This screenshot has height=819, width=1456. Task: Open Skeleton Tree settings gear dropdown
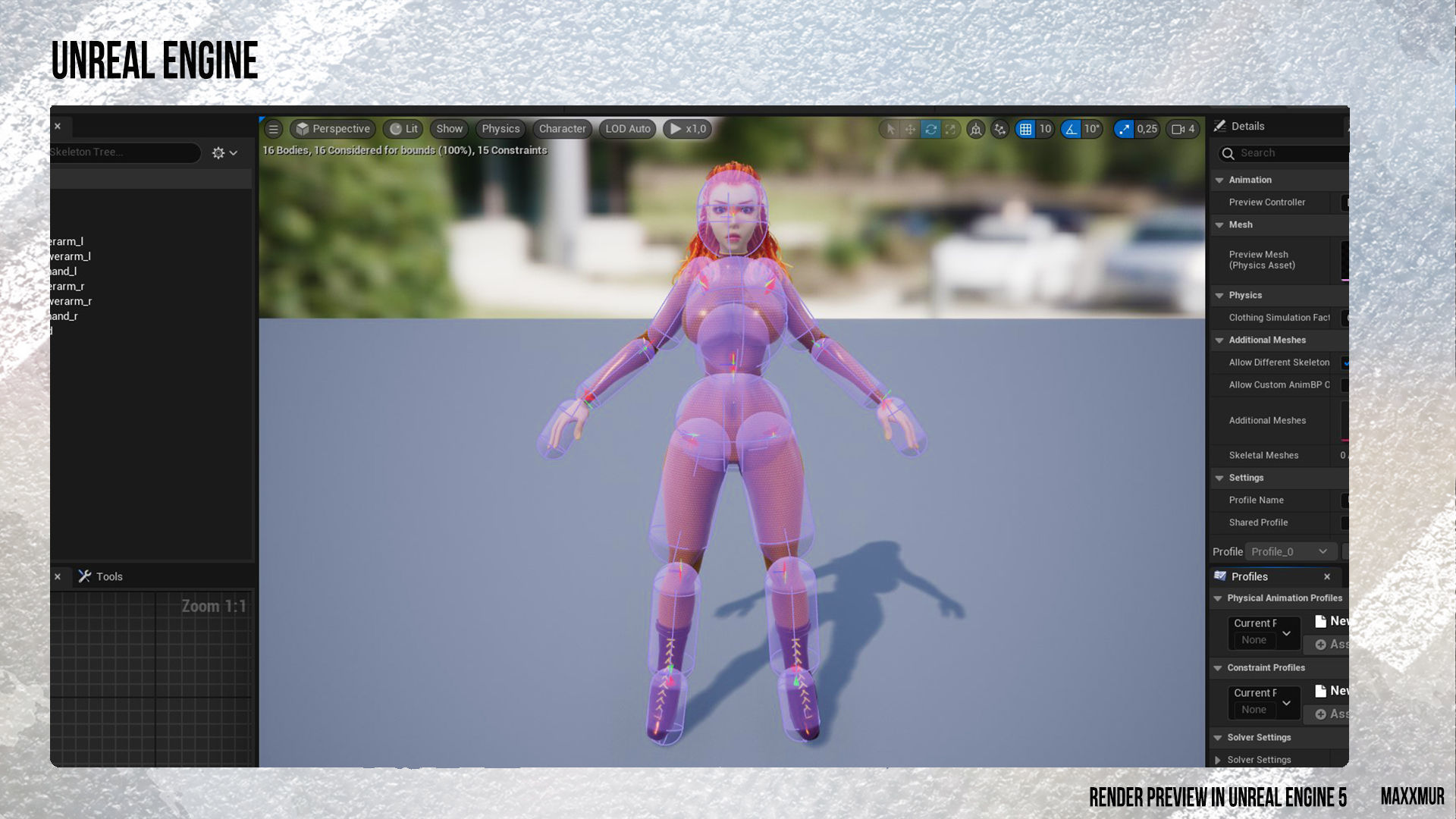[224, 153]
